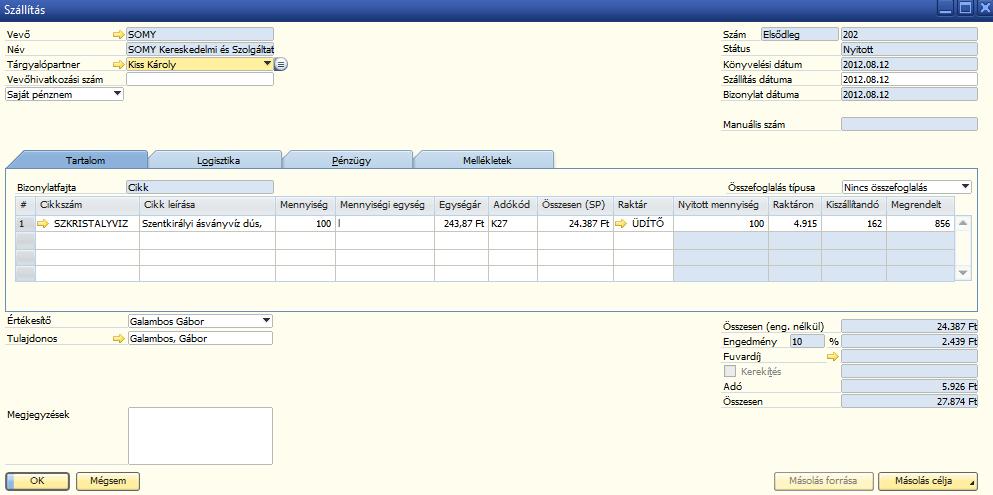The image size is (993, 495).
Task: Click the Megrendelt value 856
Action: point(921,223)
